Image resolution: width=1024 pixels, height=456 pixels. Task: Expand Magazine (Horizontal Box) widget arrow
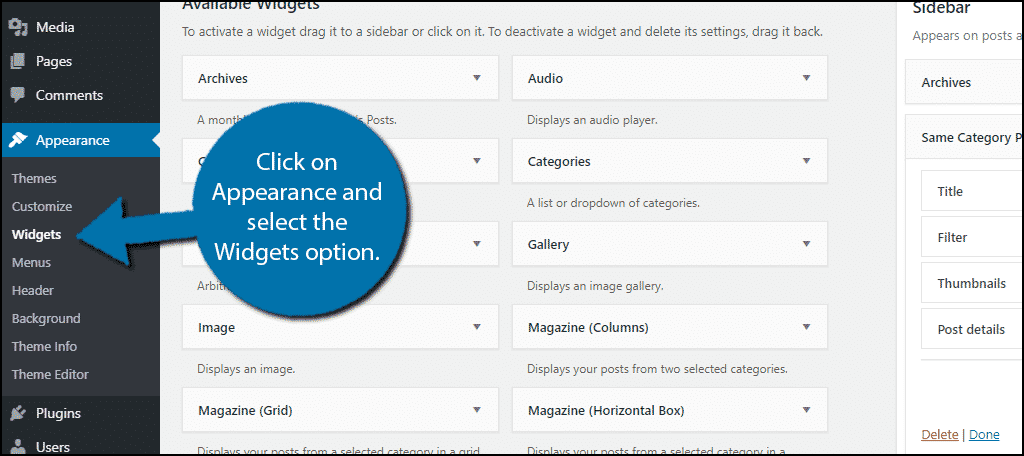coord(807,410)
